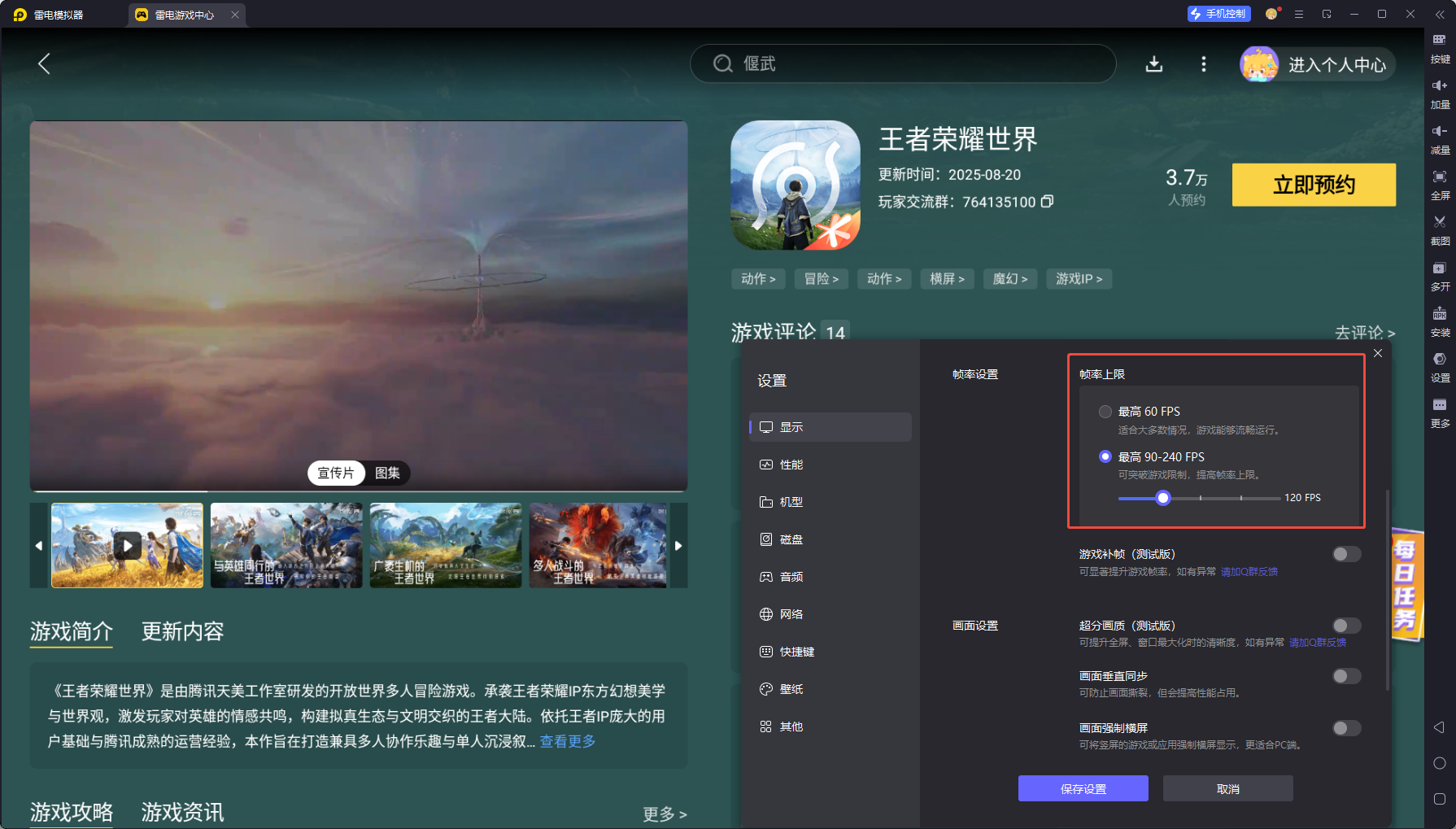
Task: Open the three-dot more options menu
Action: pyautogui.click(x=1204, y=64)
